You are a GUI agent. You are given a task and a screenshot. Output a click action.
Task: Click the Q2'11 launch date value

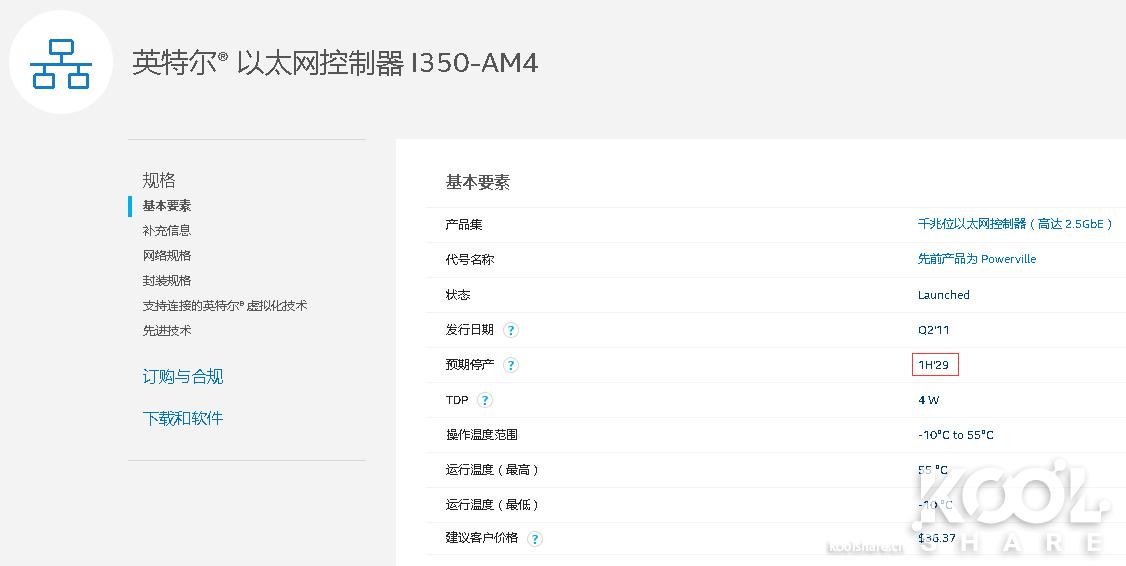click(x=934, y=330)
